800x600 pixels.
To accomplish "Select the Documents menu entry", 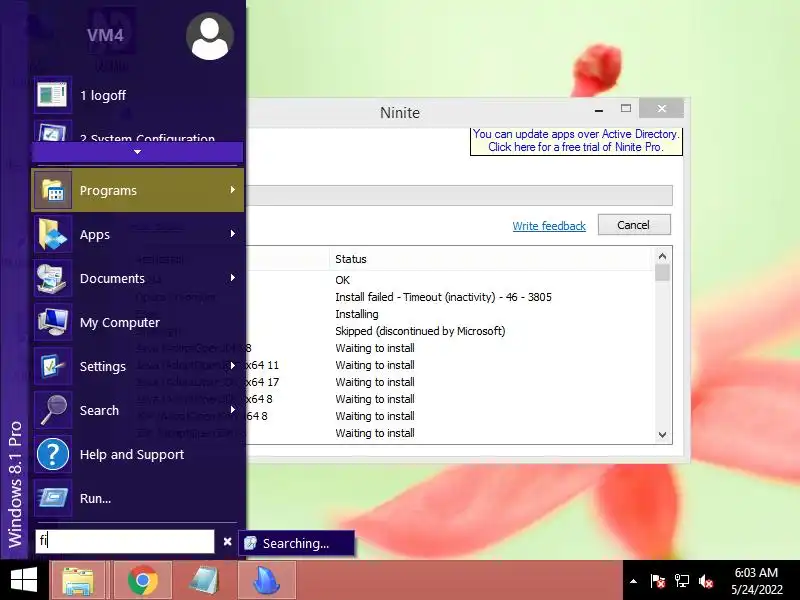I will pyautogui.click(x=137, y=279).
